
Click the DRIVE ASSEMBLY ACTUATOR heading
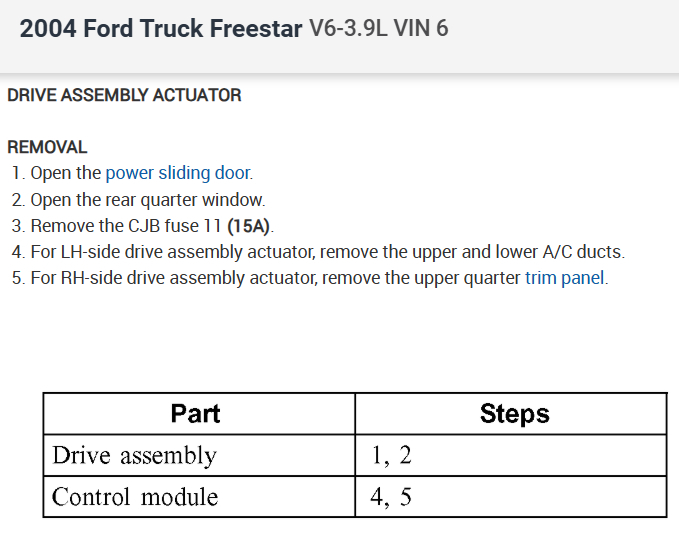[124, 95]
